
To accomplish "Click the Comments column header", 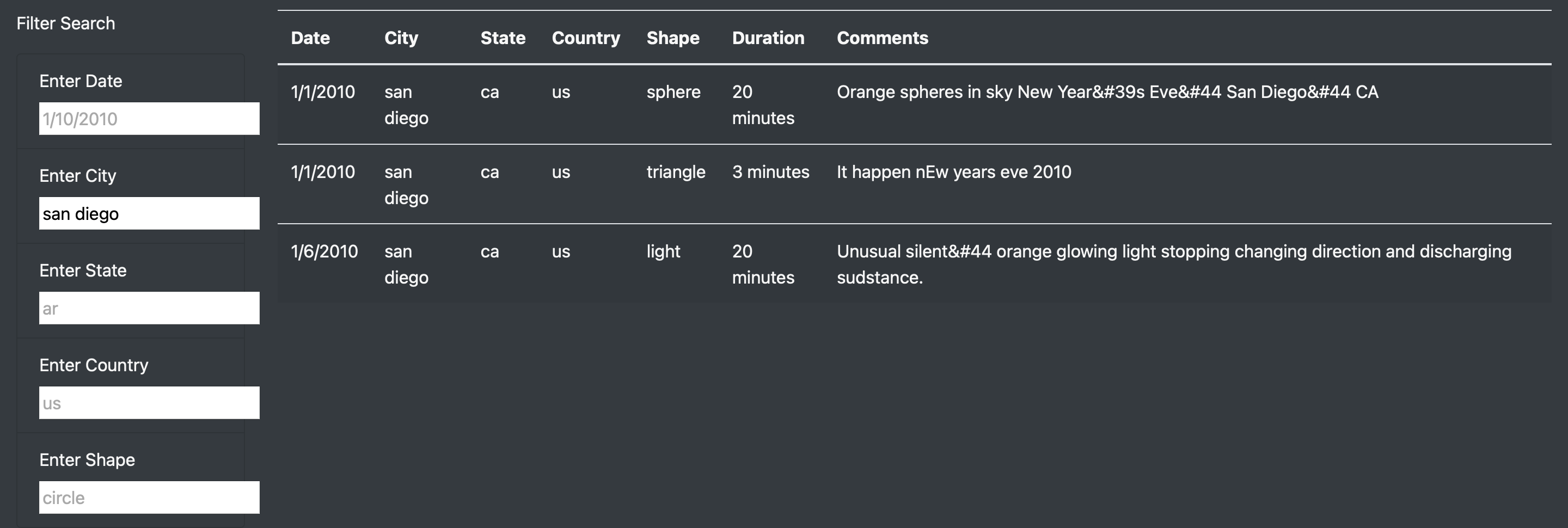I will (882, 38).
